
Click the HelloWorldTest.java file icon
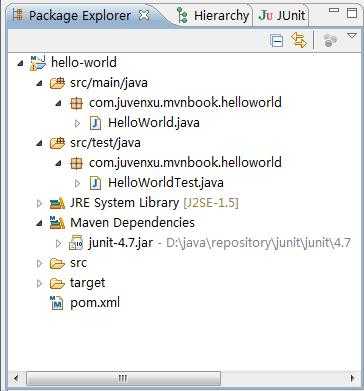click(95, 183)
